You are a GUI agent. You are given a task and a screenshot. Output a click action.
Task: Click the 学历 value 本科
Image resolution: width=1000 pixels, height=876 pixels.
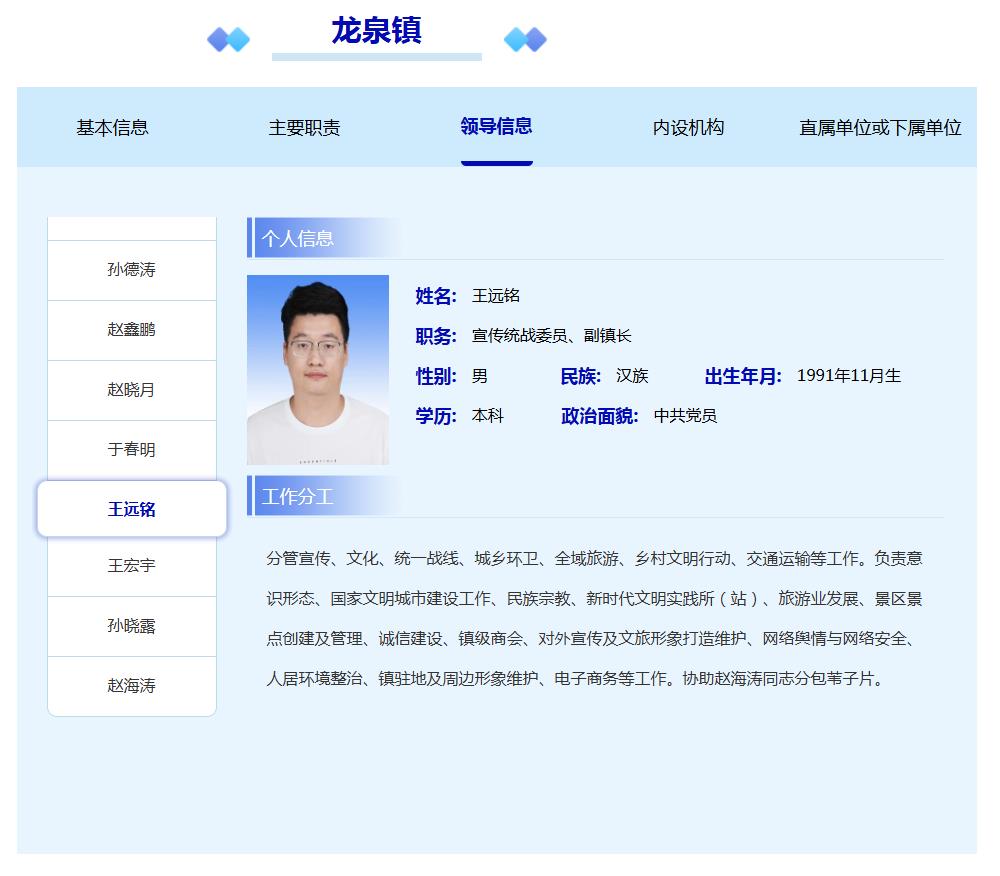coord(488,416)
